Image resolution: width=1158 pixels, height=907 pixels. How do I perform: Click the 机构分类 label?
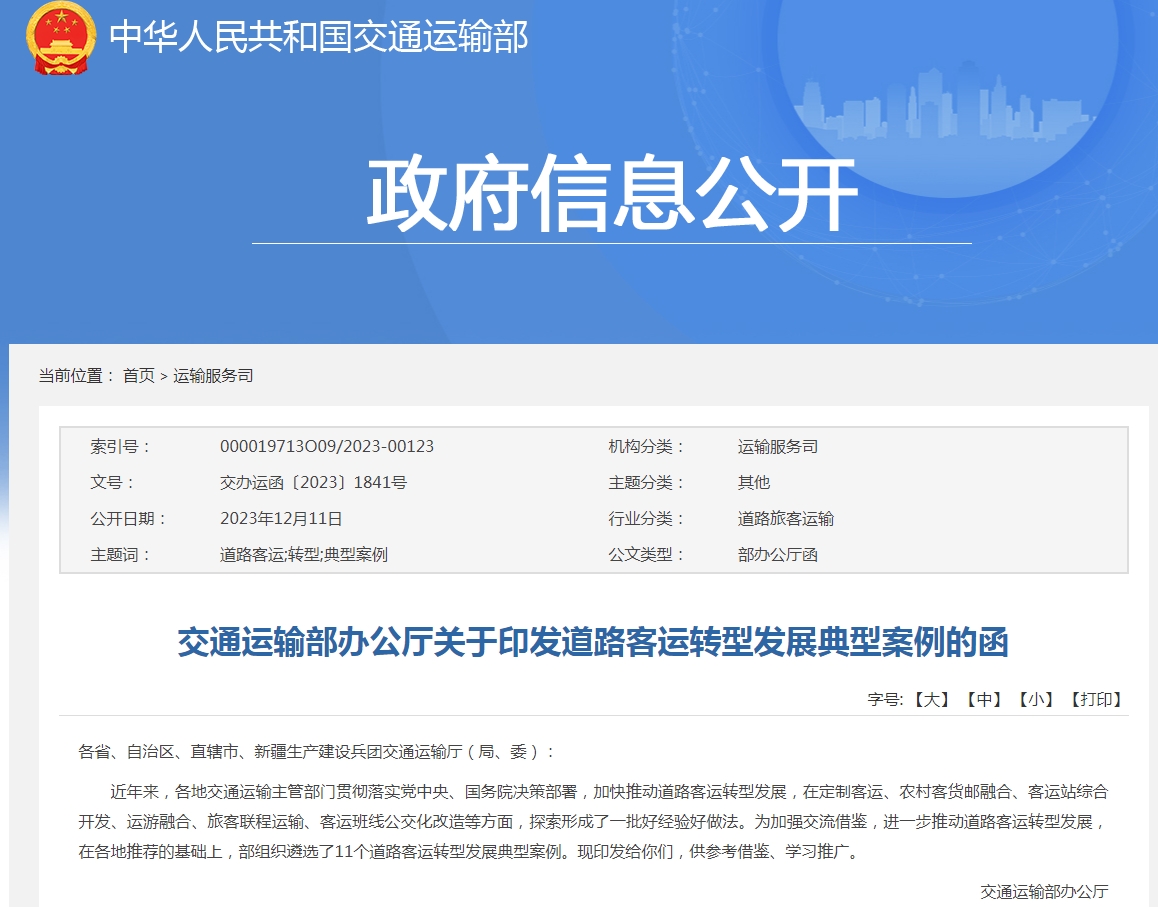(646, 446)
